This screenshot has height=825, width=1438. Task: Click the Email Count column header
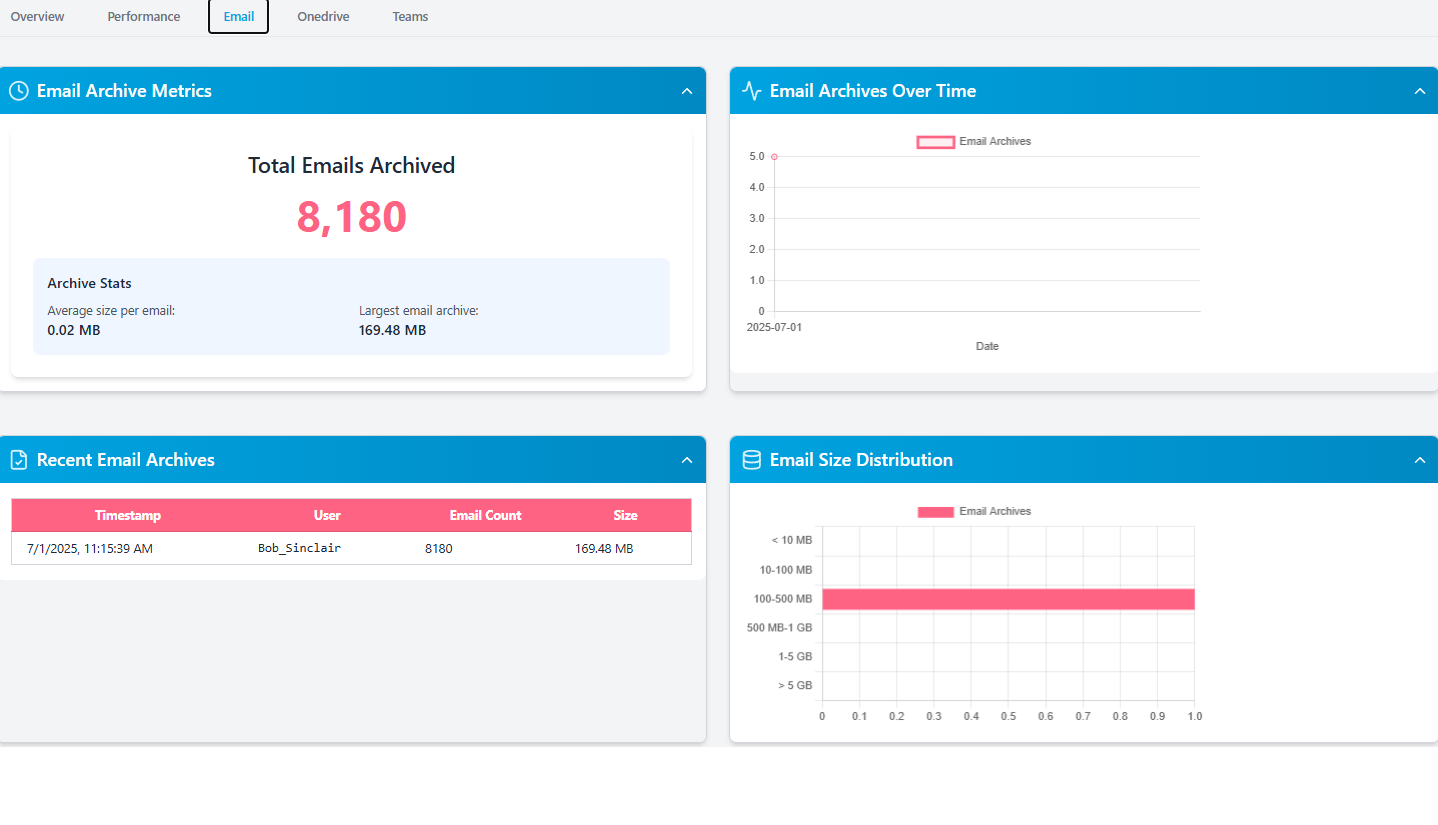(x=485, y=516)
